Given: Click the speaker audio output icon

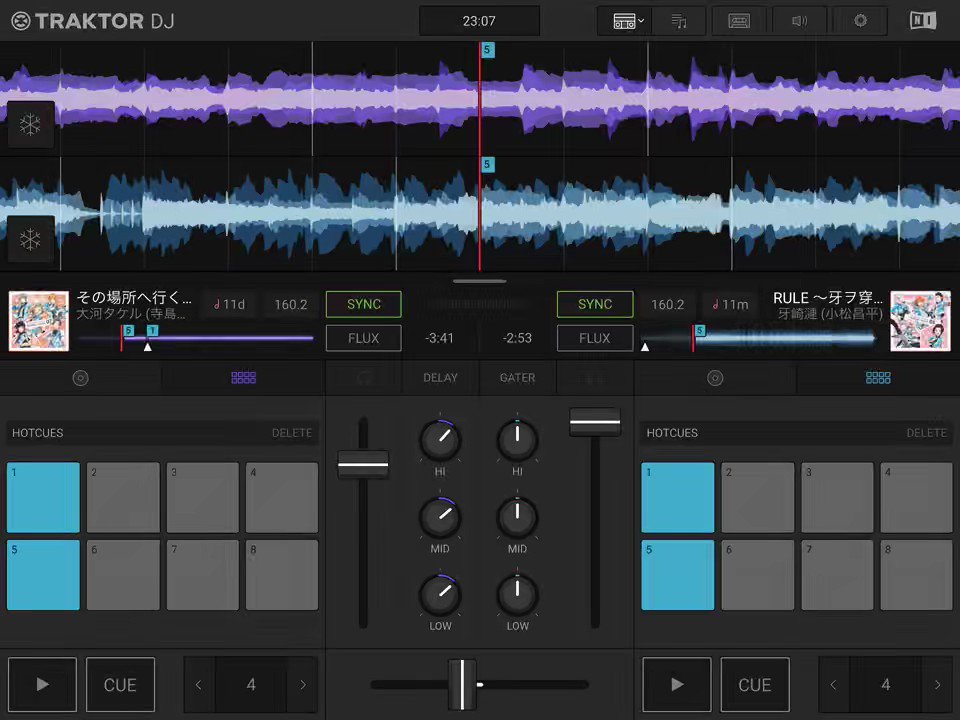Looking at the screenshot, I should (x=799, y=21).
